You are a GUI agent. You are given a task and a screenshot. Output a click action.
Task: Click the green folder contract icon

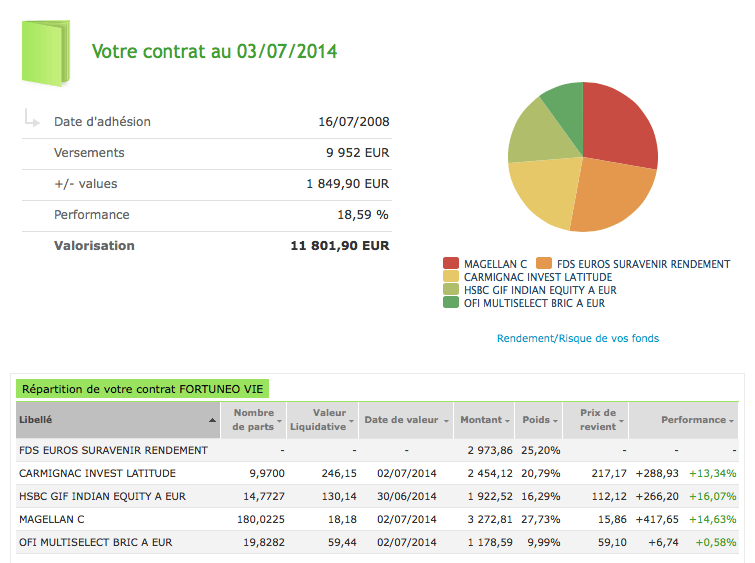click(x=47, y=52)
